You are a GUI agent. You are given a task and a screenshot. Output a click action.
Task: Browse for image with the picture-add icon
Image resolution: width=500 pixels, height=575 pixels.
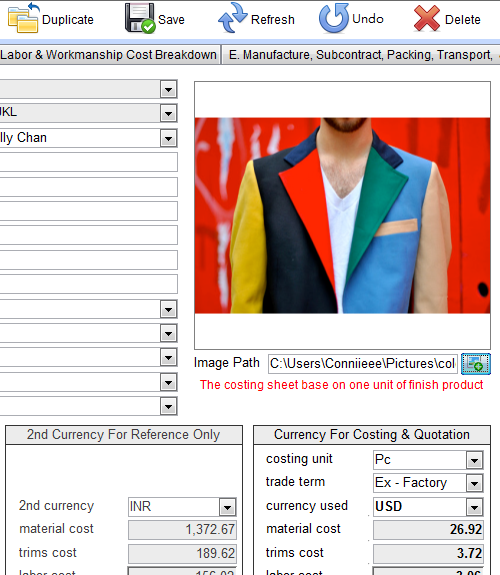[475, 364]
